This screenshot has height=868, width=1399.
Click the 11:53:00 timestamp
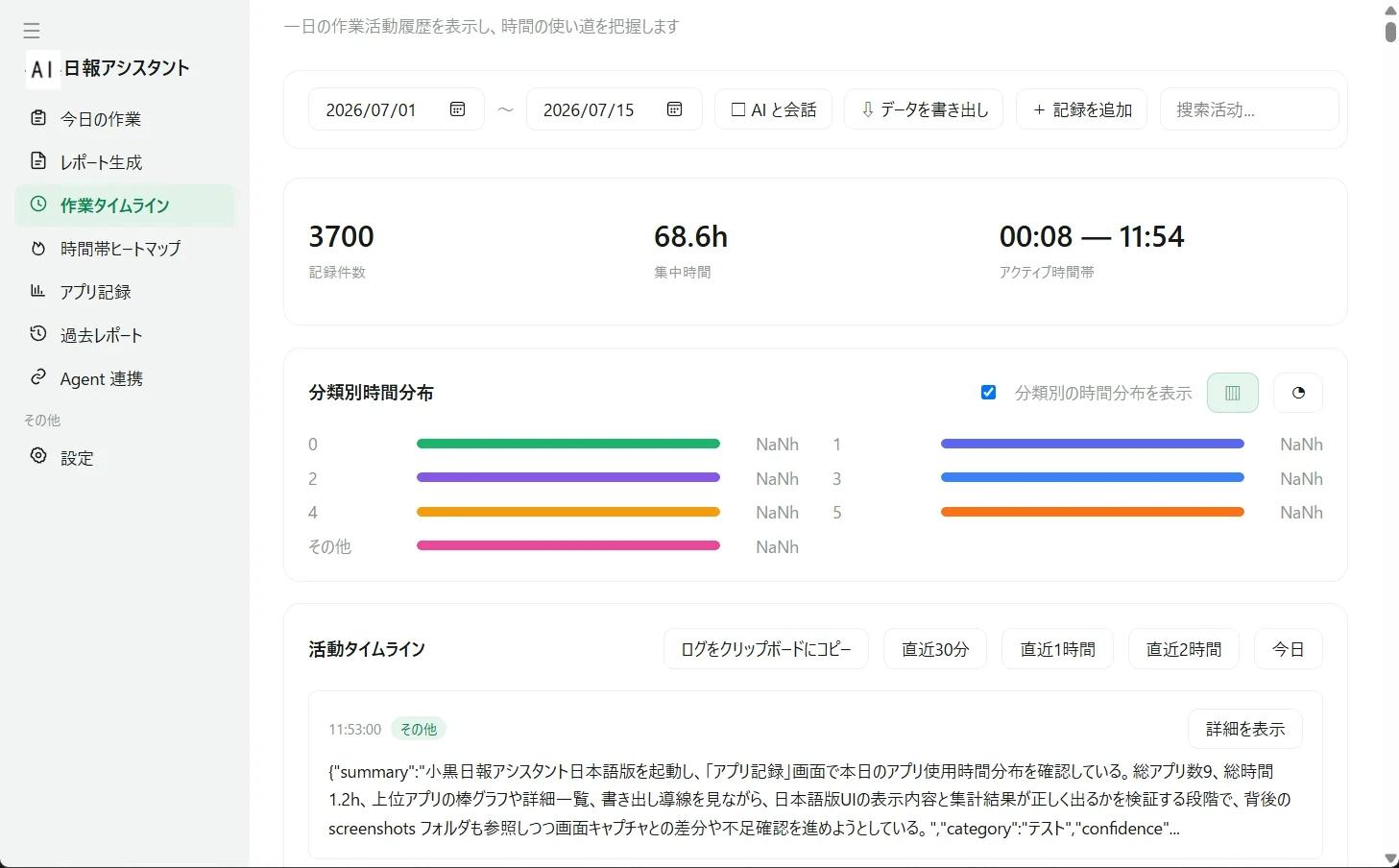[x=355, y=729]
